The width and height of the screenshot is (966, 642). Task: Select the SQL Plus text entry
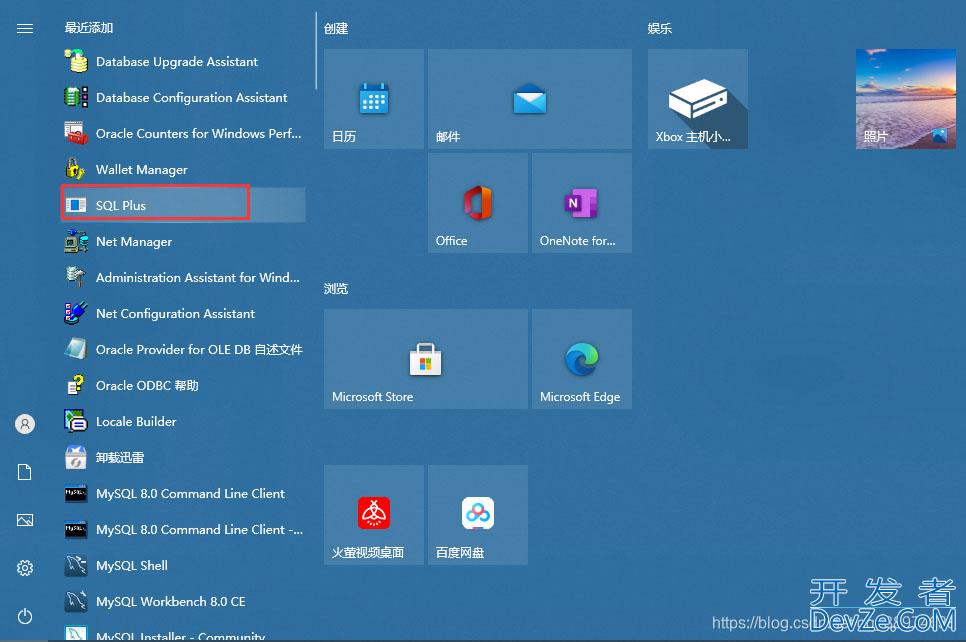(121, 205)
